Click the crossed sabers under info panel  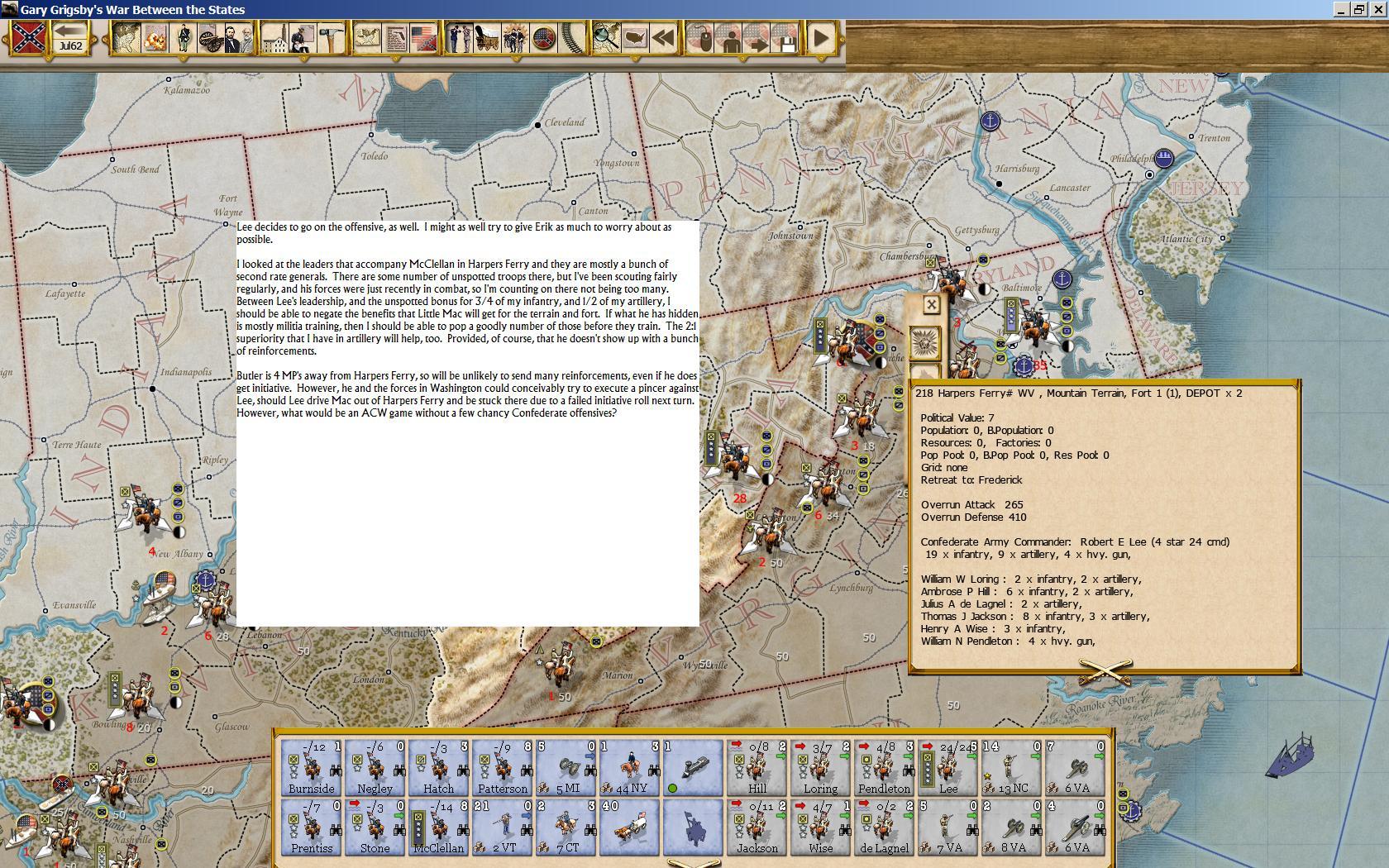click(1105, 671)
